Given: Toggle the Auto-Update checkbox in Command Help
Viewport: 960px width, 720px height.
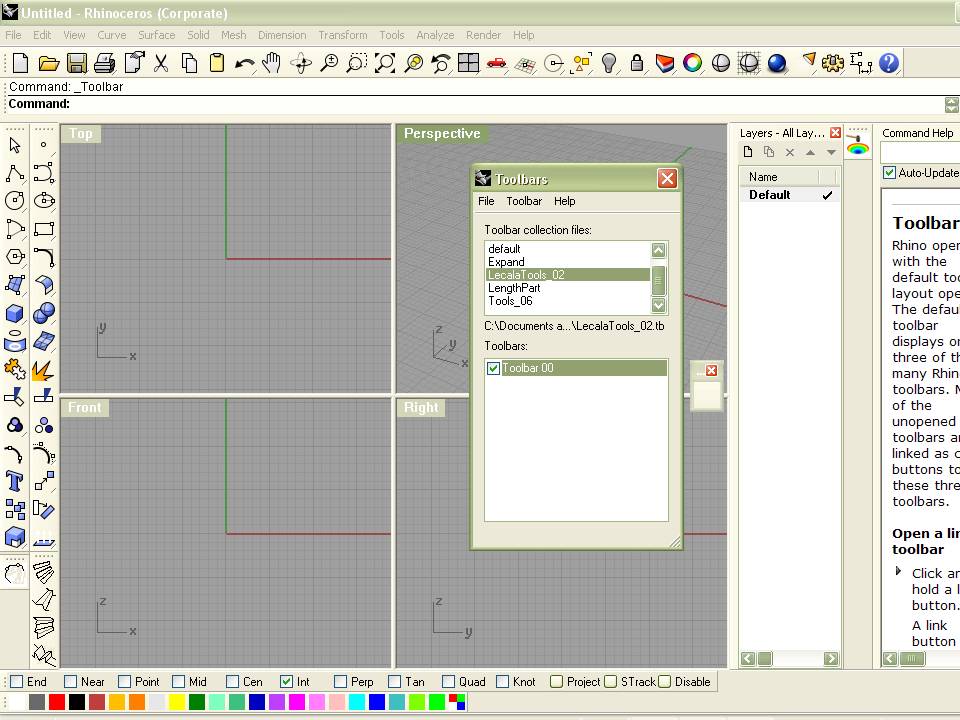Looking at the screenshot, I should (889, 173).
